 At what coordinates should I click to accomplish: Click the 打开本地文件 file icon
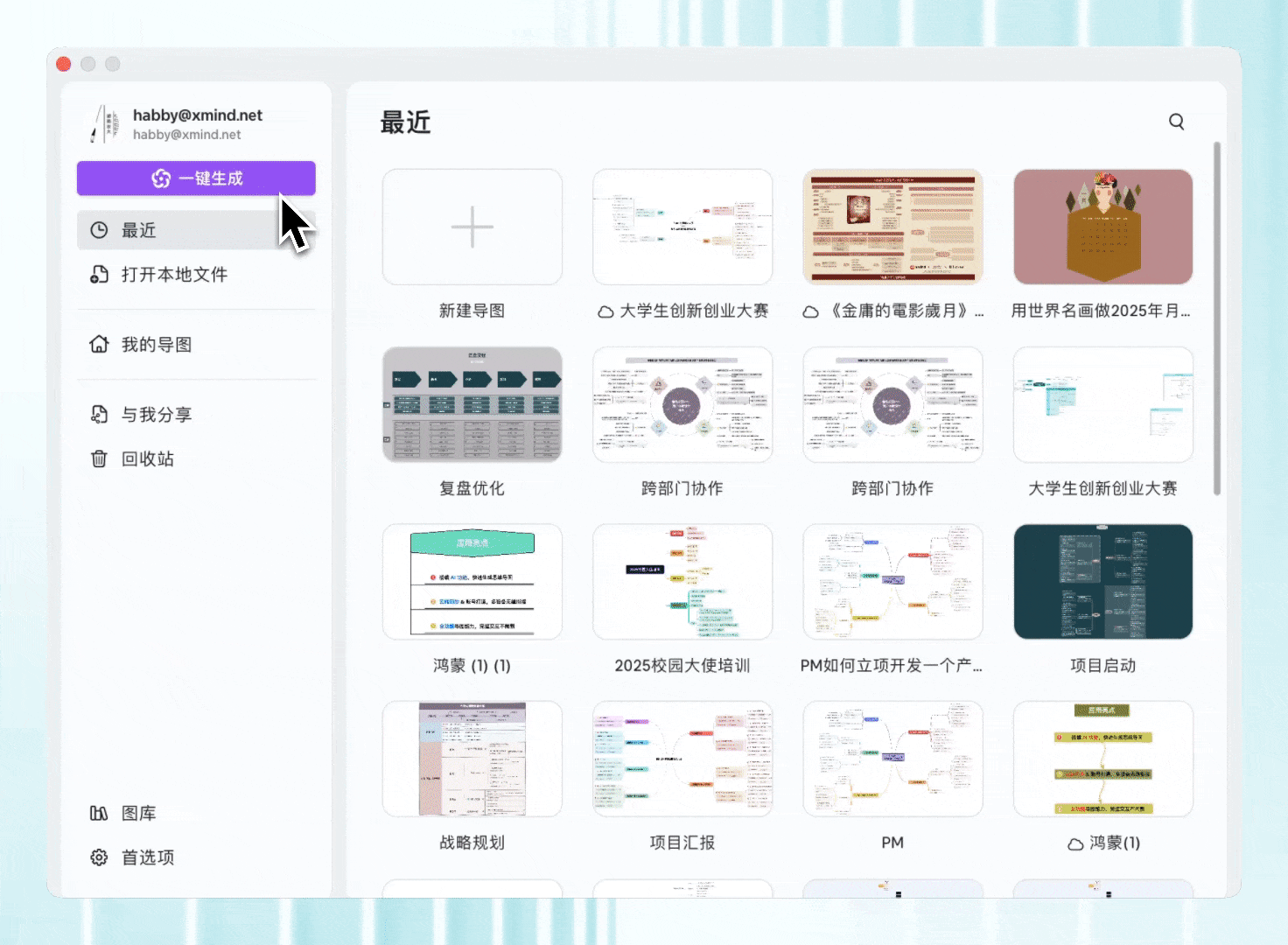pyautogui.click(x=99, y=274)
